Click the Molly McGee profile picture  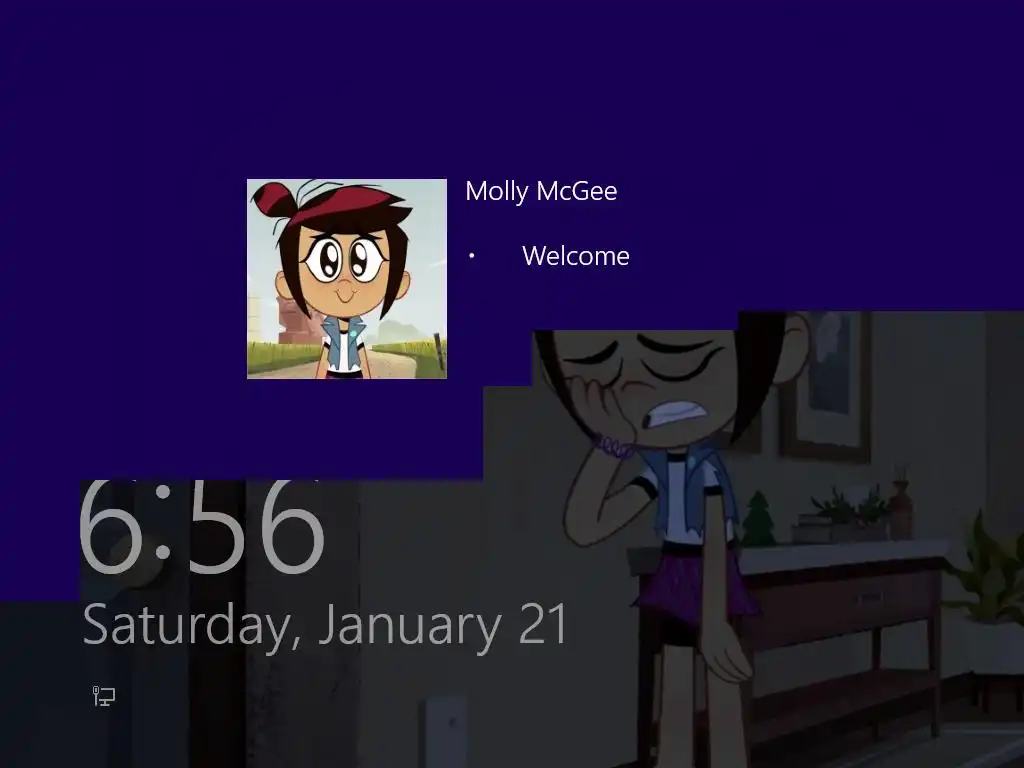coord(347,279)
